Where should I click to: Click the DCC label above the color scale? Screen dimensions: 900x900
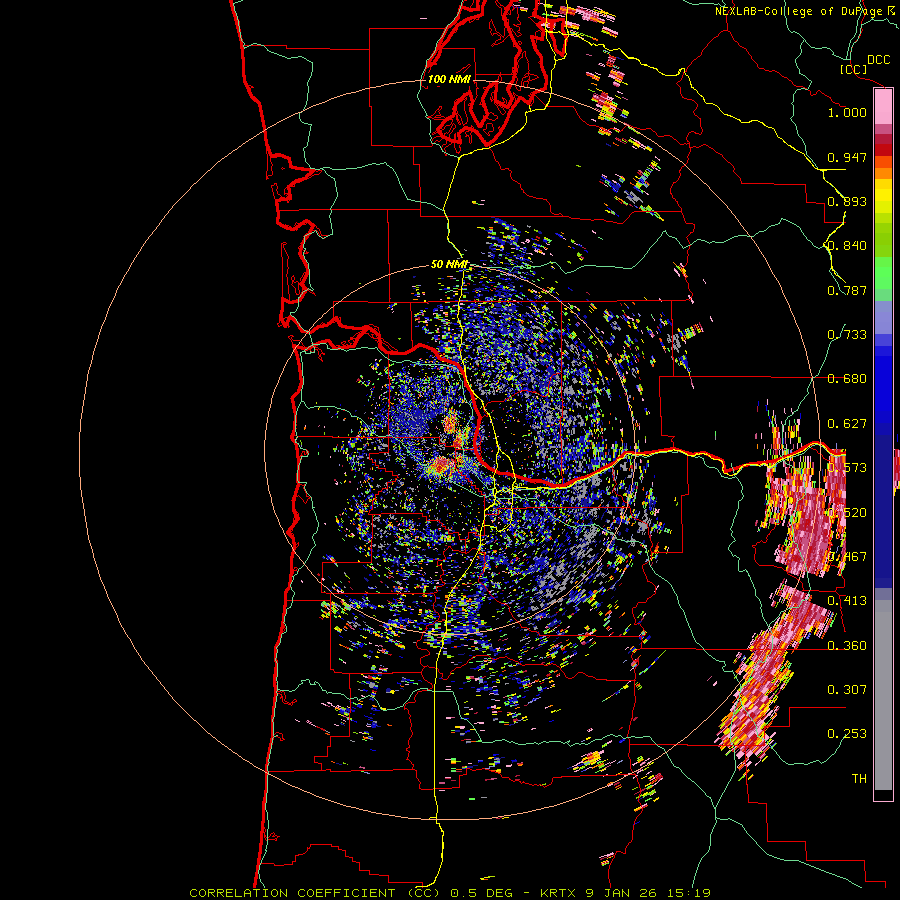(878, 60)
